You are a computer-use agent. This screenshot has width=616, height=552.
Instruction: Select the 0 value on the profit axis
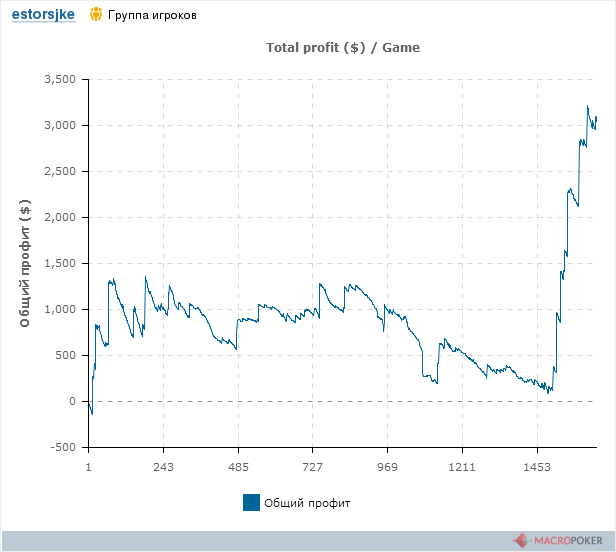pyautogui.click(x=73, y=401)
